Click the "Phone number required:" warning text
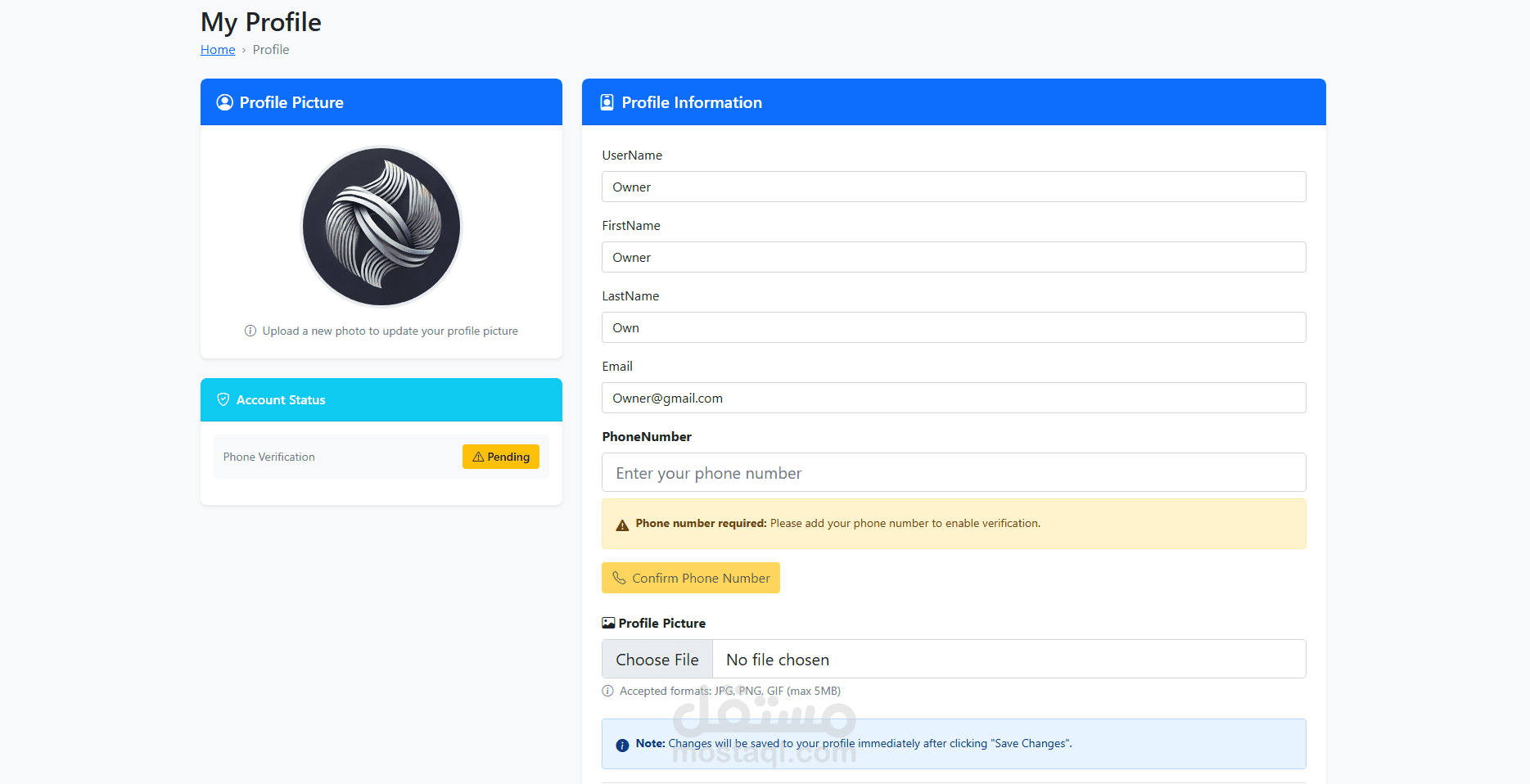Screen dimensions: 1530x784 (x=702, y=523)
